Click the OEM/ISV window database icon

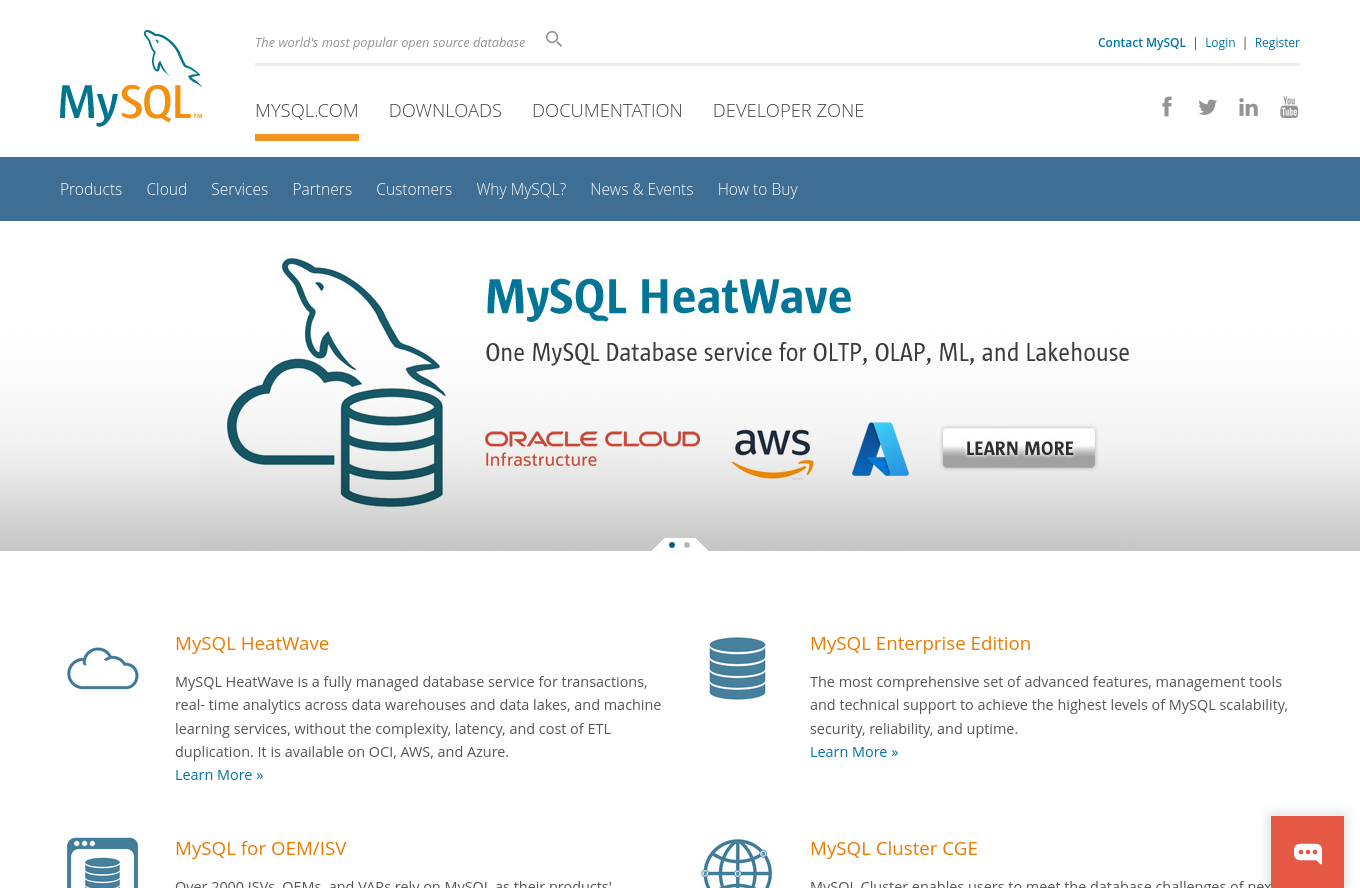pos(102,863)
